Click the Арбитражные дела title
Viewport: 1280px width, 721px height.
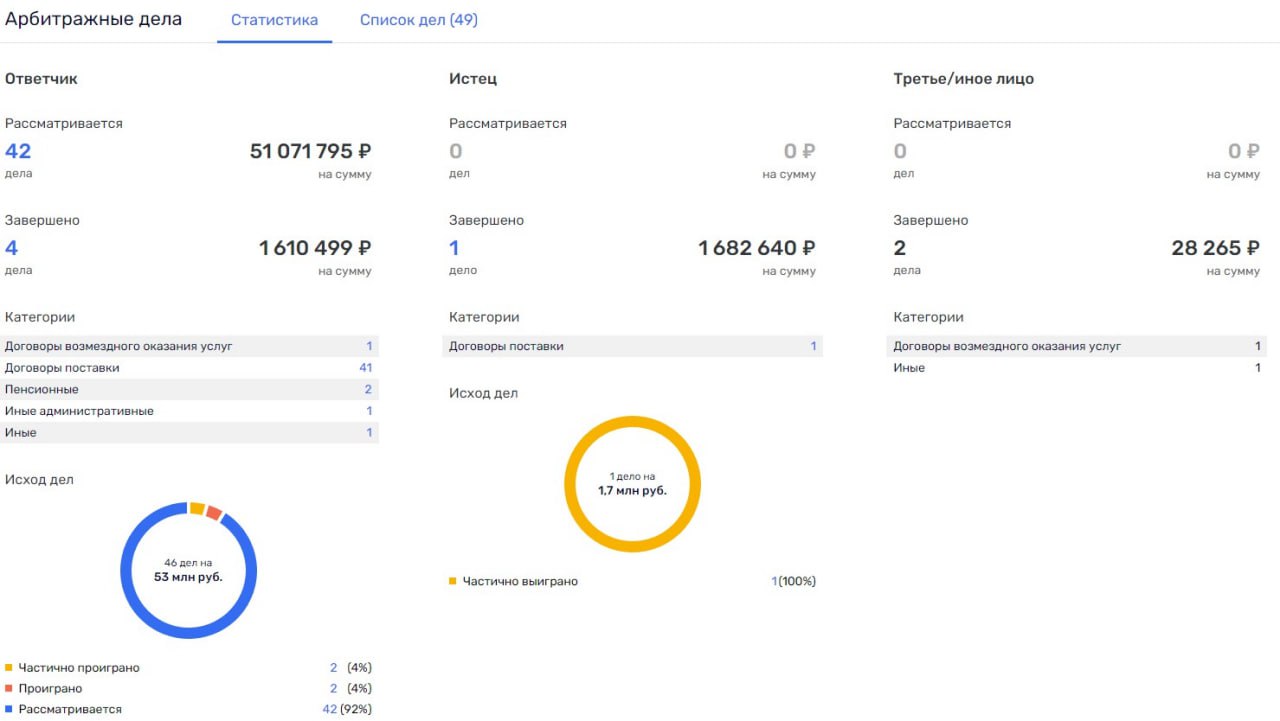(94, 19)
